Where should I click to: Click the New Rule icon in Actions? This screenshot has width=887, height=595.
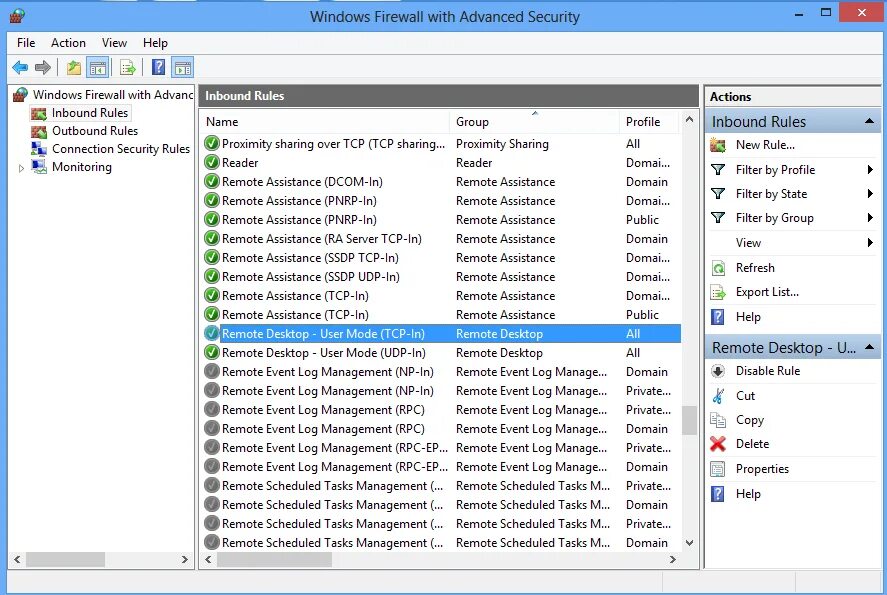718,145
